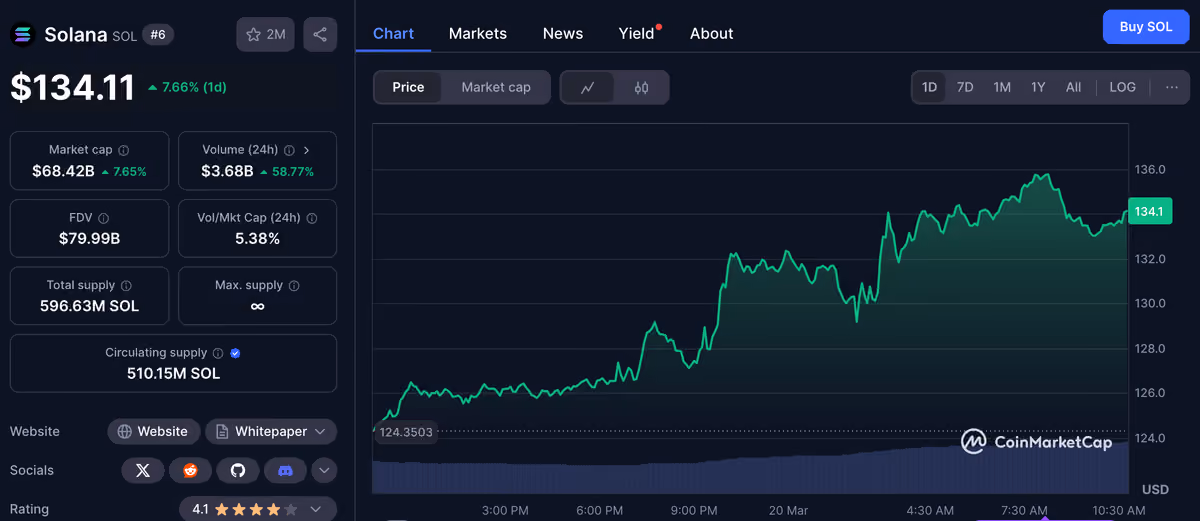Image resolution: width=1200 pixels, height=521 pixels.
Task: Open the share icon button
Action: 320,34
